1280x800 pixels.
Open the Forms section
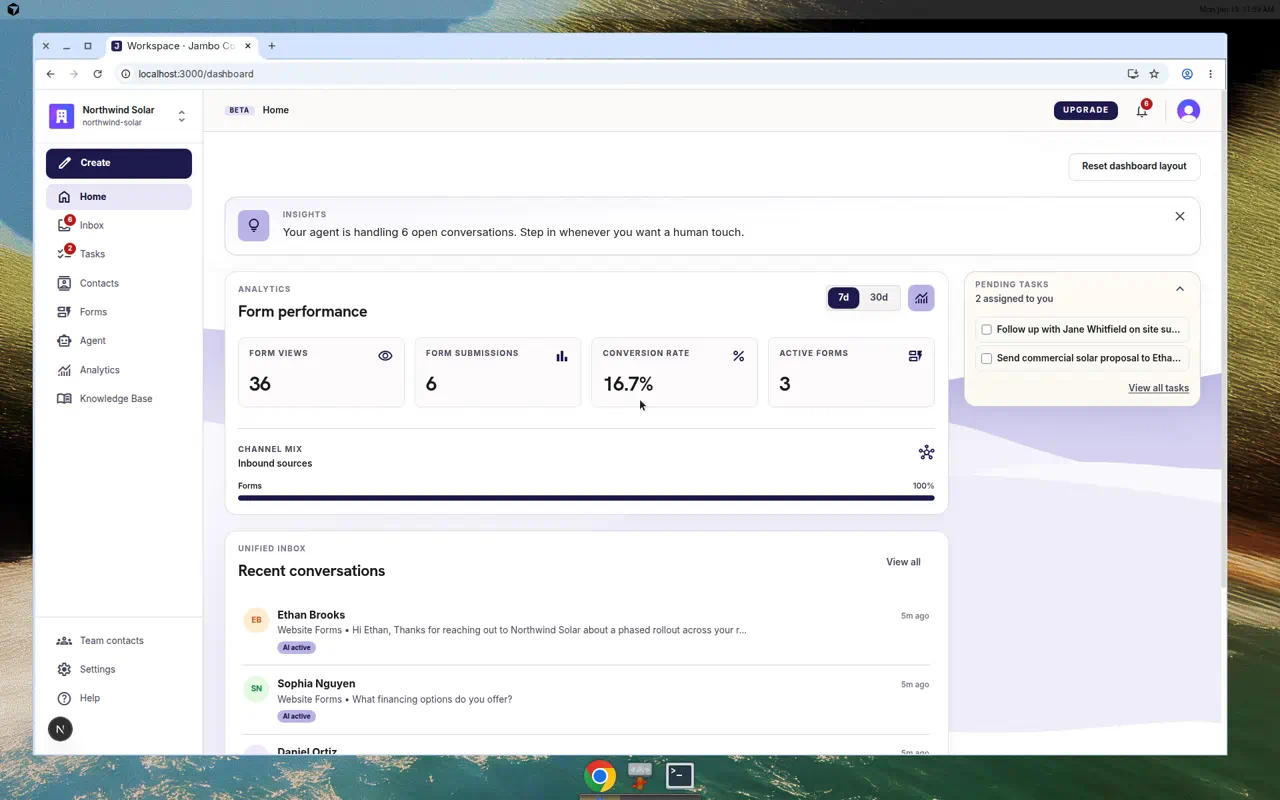pyautogui.click(x=119, y=312)
